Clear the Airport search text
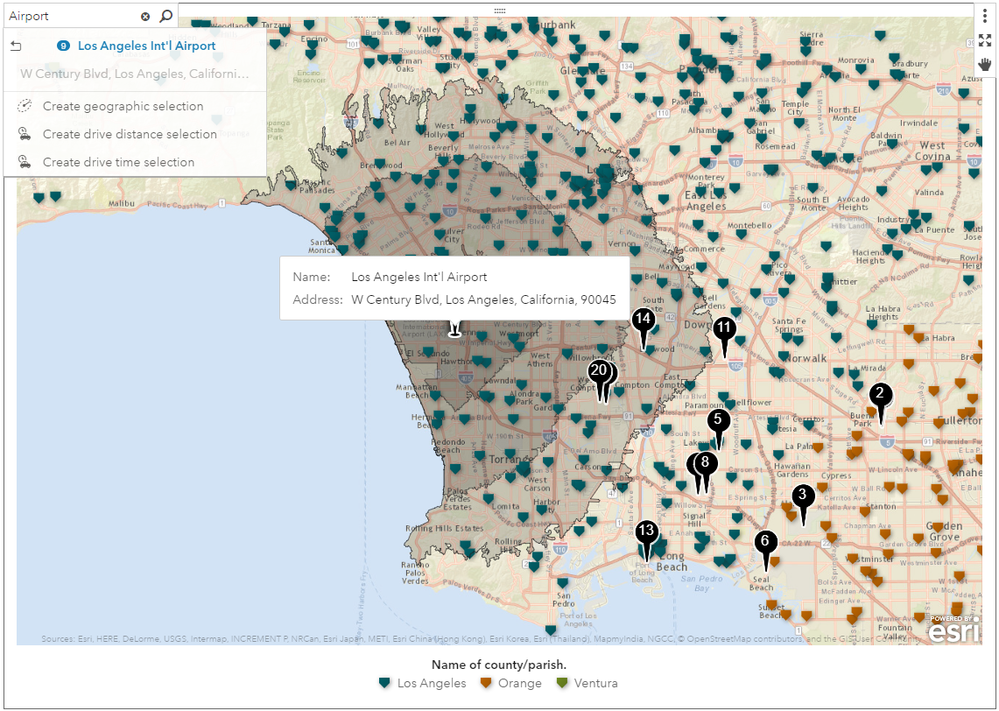 (145, 16)
